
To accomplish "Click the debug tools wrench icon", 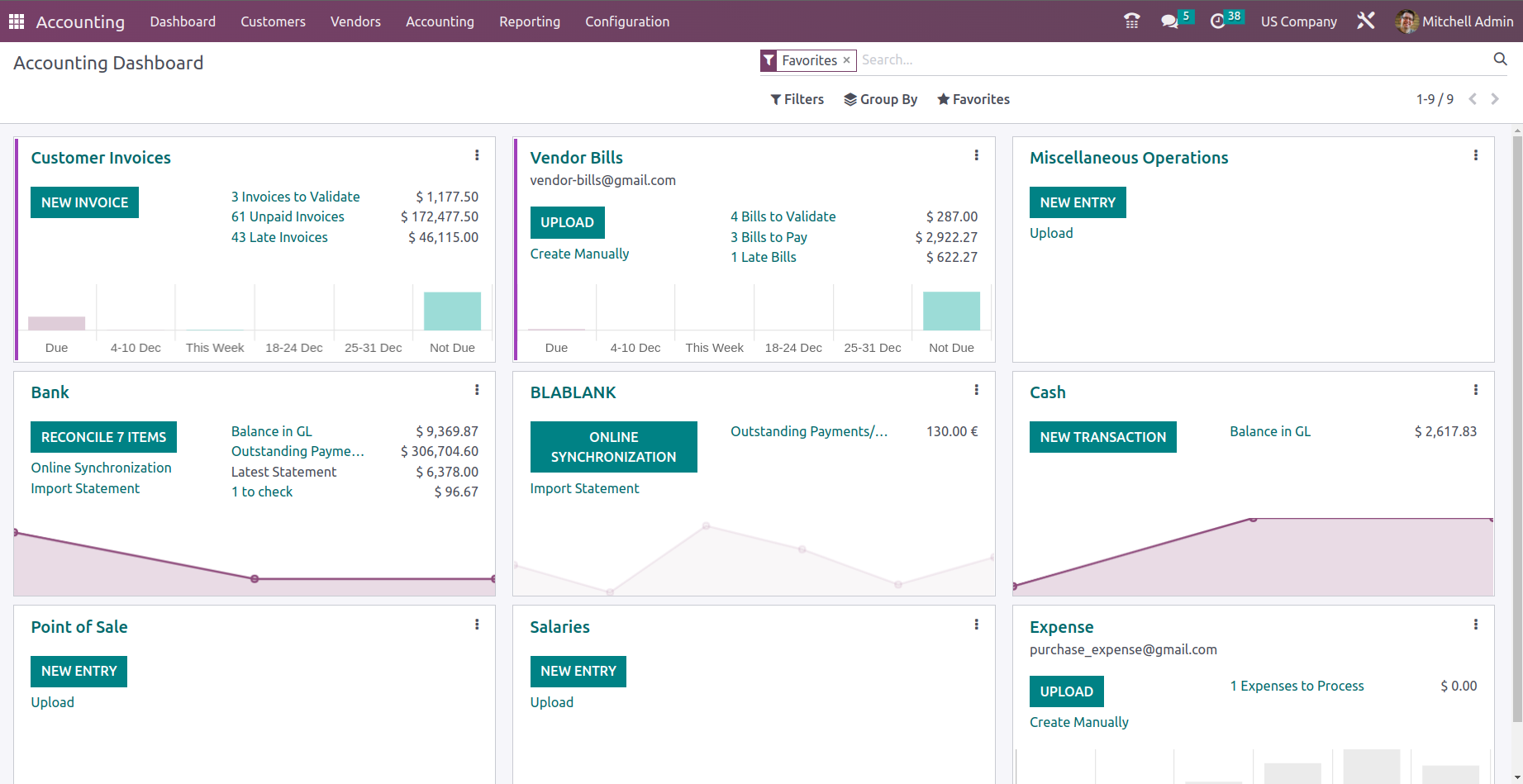I will (x=1366, y=21).
